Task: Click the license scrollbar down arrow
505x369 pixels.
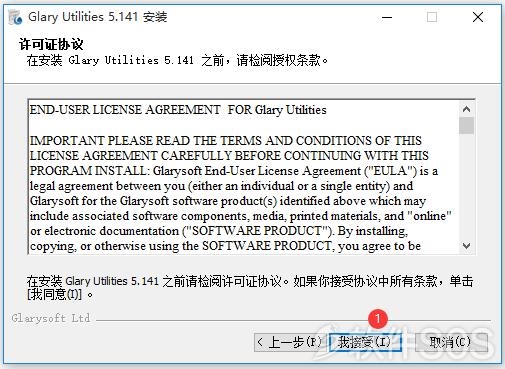Action: [x=466, y=246]
